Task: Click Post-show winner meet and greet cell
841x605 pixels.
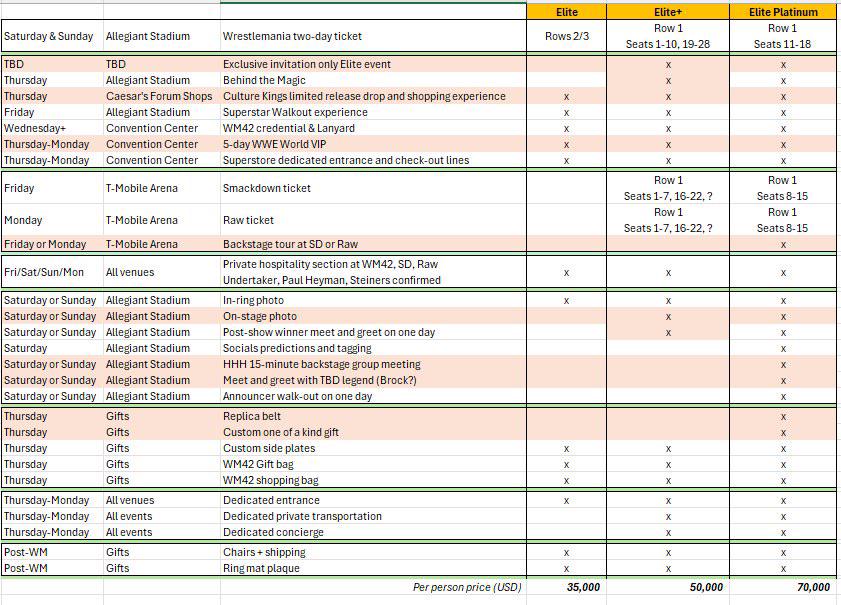Action: click(373, 332)
